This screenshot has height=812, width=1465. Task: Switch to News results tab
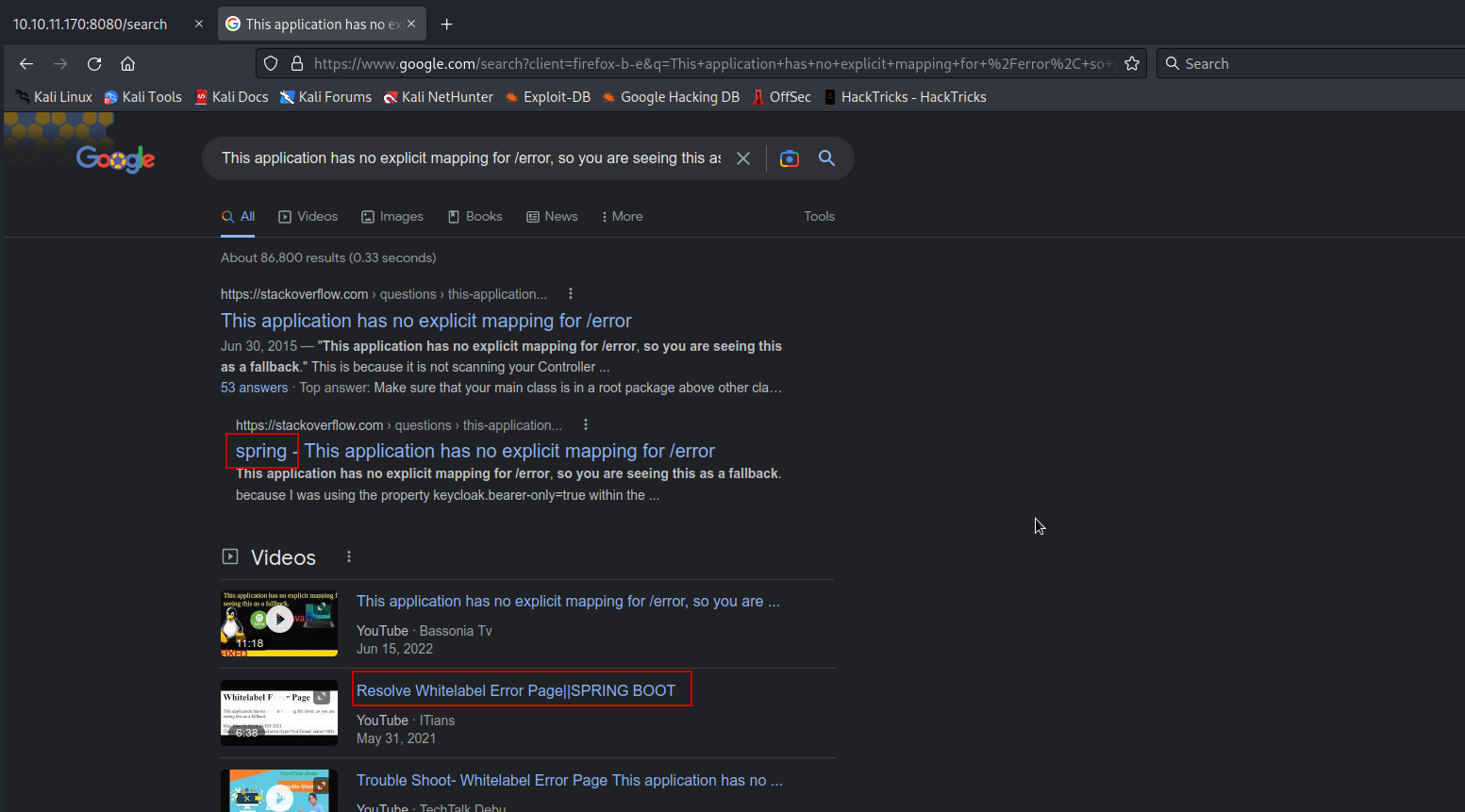(x=552, y=216)
